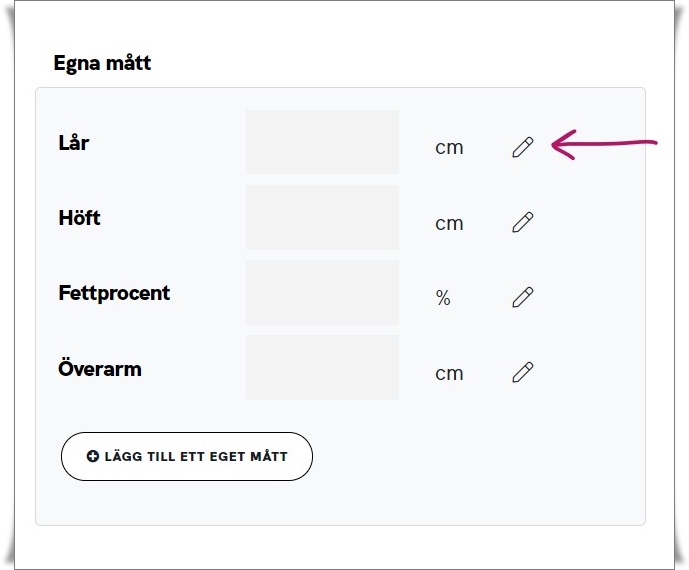Click the cm unit beside Lår
This screenshot has height=570, width=689.
tap(449, 148)
